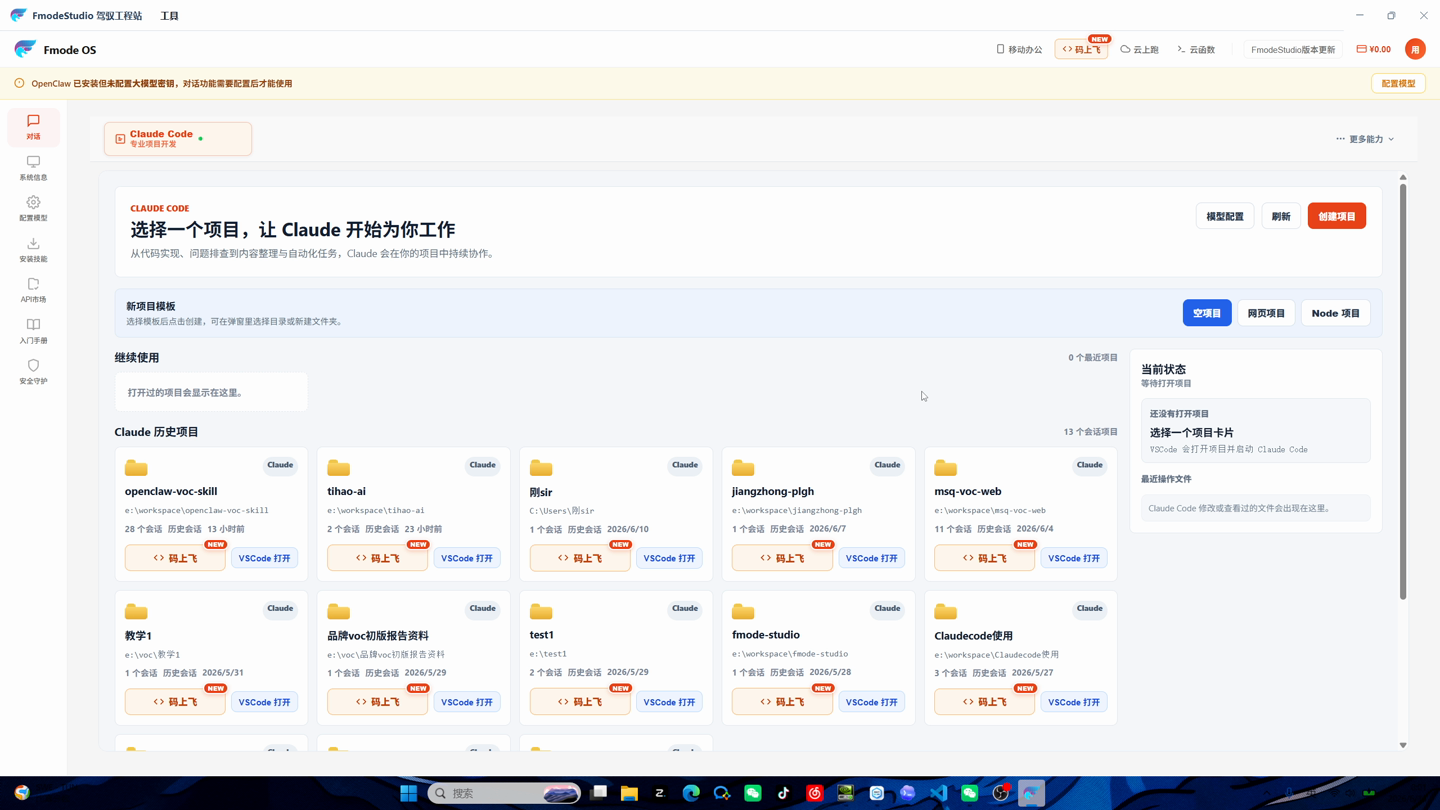
Task: Click VSCode 打开 for jiangzhong-plgh
Action: 872,558
